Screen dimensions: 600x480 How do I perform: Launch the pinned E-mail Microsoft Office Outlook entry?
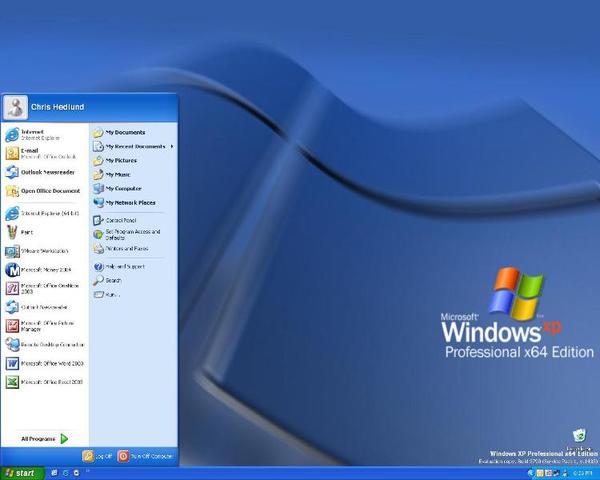click(45, 153)
